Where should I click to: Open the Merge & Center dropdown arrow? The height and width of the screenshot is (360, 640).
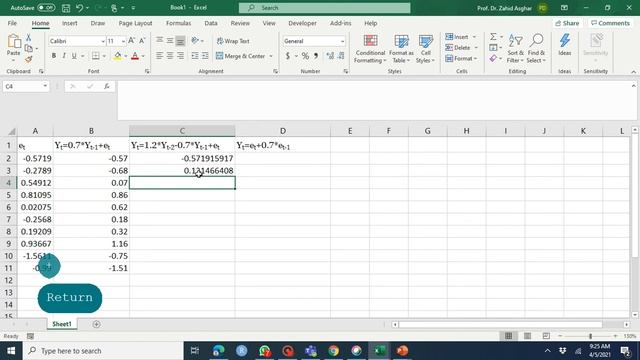271,56
